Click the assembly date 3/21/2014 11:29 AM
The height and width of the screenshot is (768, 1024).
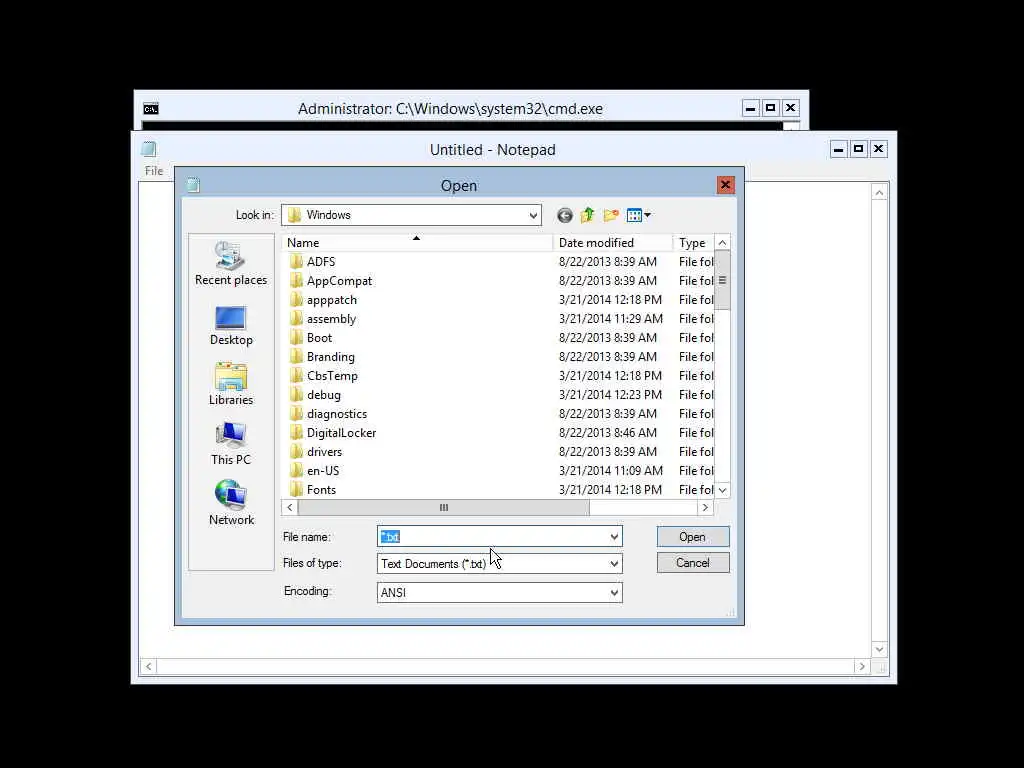(x=611, y=318)
